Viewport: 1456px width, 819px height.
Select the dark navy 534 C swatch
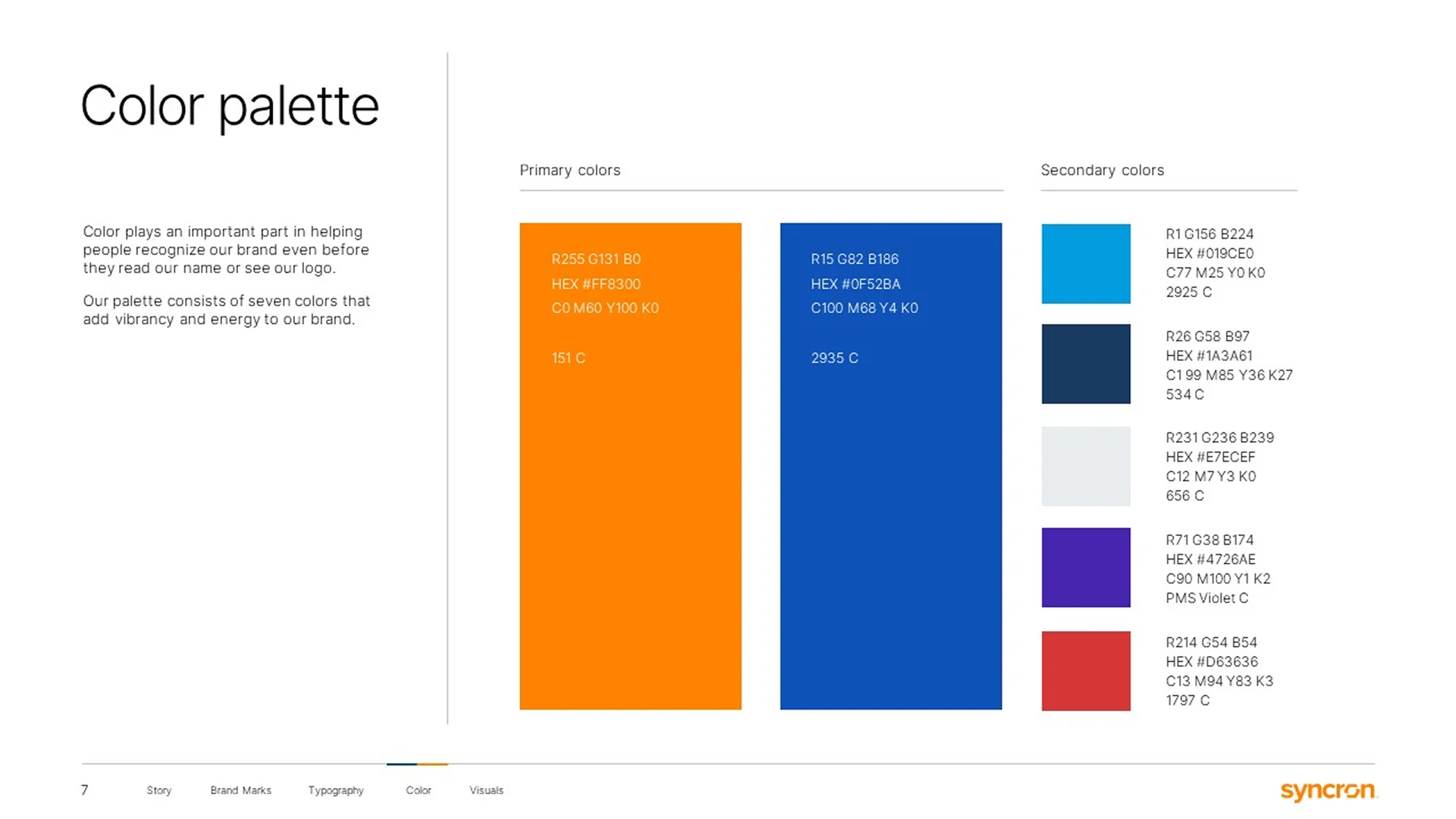[1086, 364]
